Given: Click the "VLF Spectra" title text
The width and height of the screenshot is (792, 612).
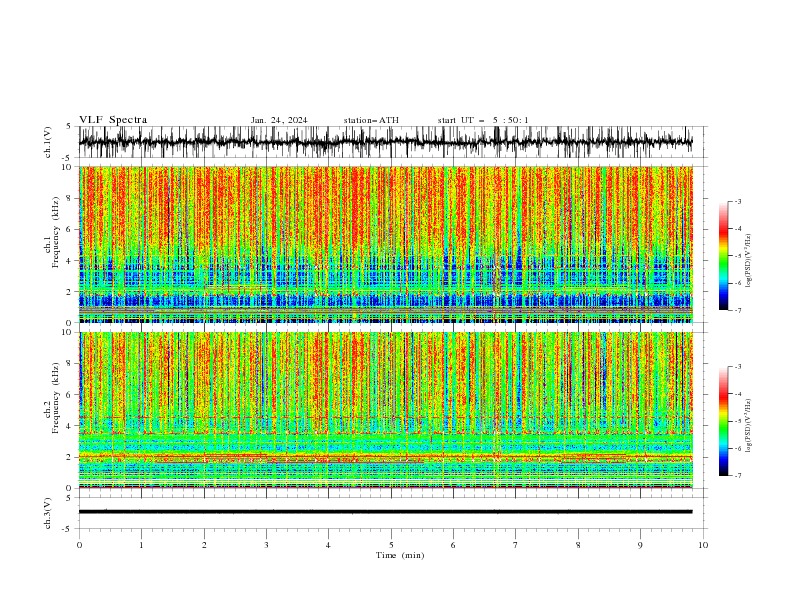Looking at the screenshot, I should click(x=113, y=120).
